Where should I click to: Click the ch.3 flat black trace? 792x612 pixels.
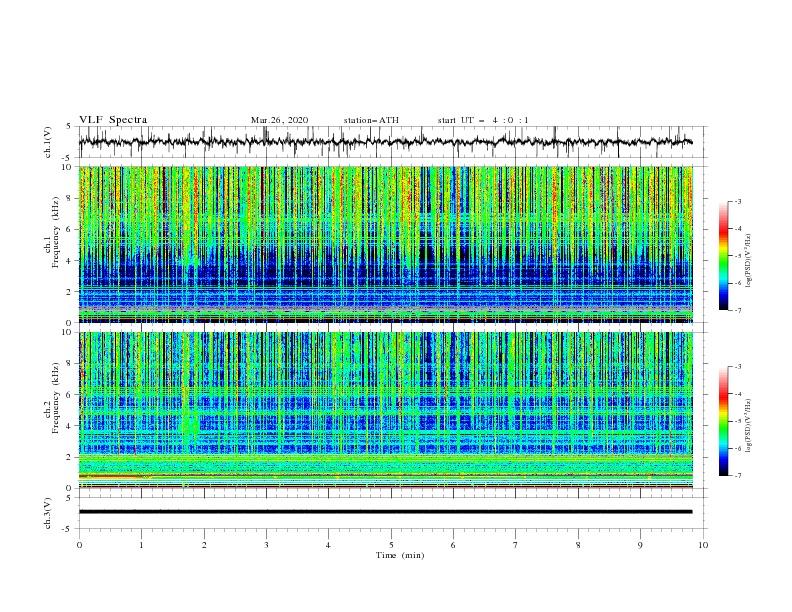tap(385, 512)
